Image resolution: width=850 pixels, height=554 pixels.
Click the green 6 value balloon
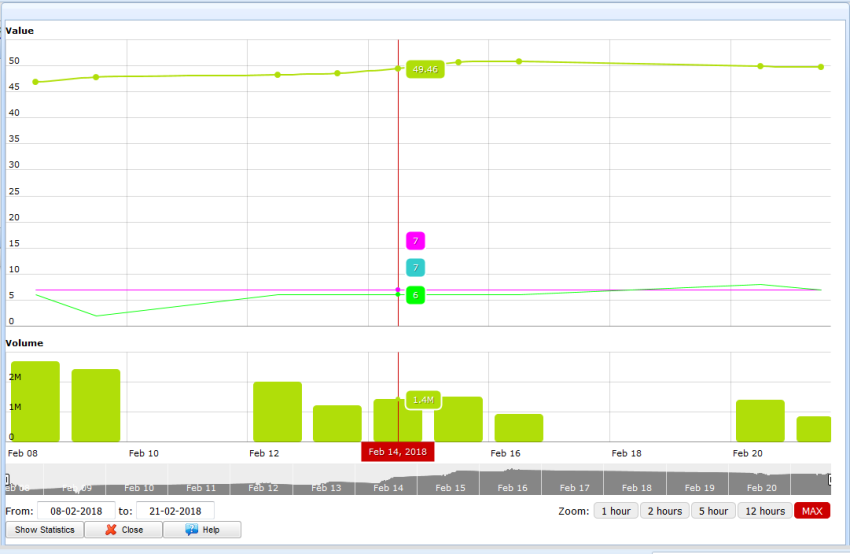(x=416, y=295)
